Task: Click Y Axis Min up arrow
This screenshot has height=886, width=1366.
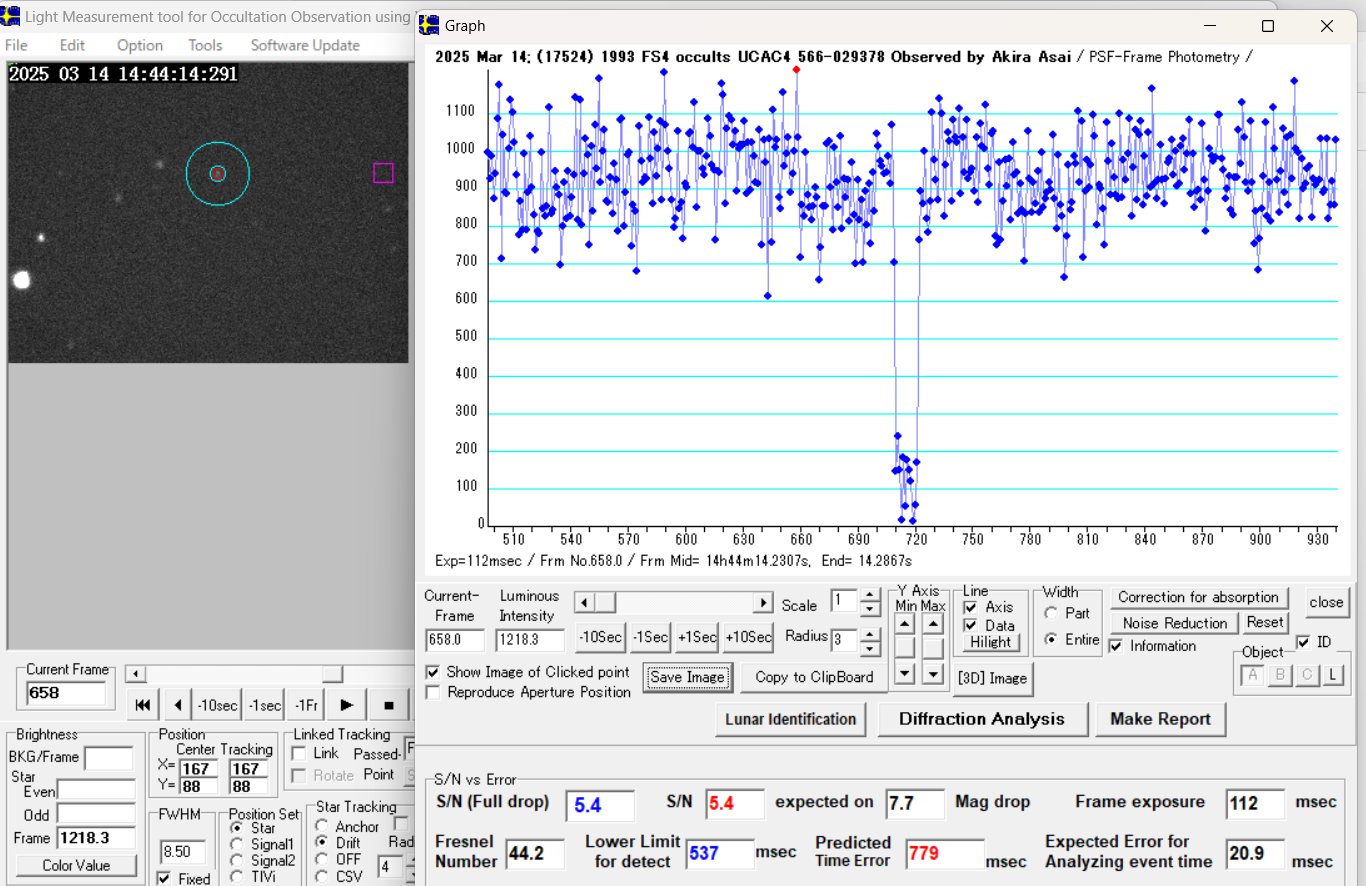Action: pyautogui.click(x=904, y=625)
